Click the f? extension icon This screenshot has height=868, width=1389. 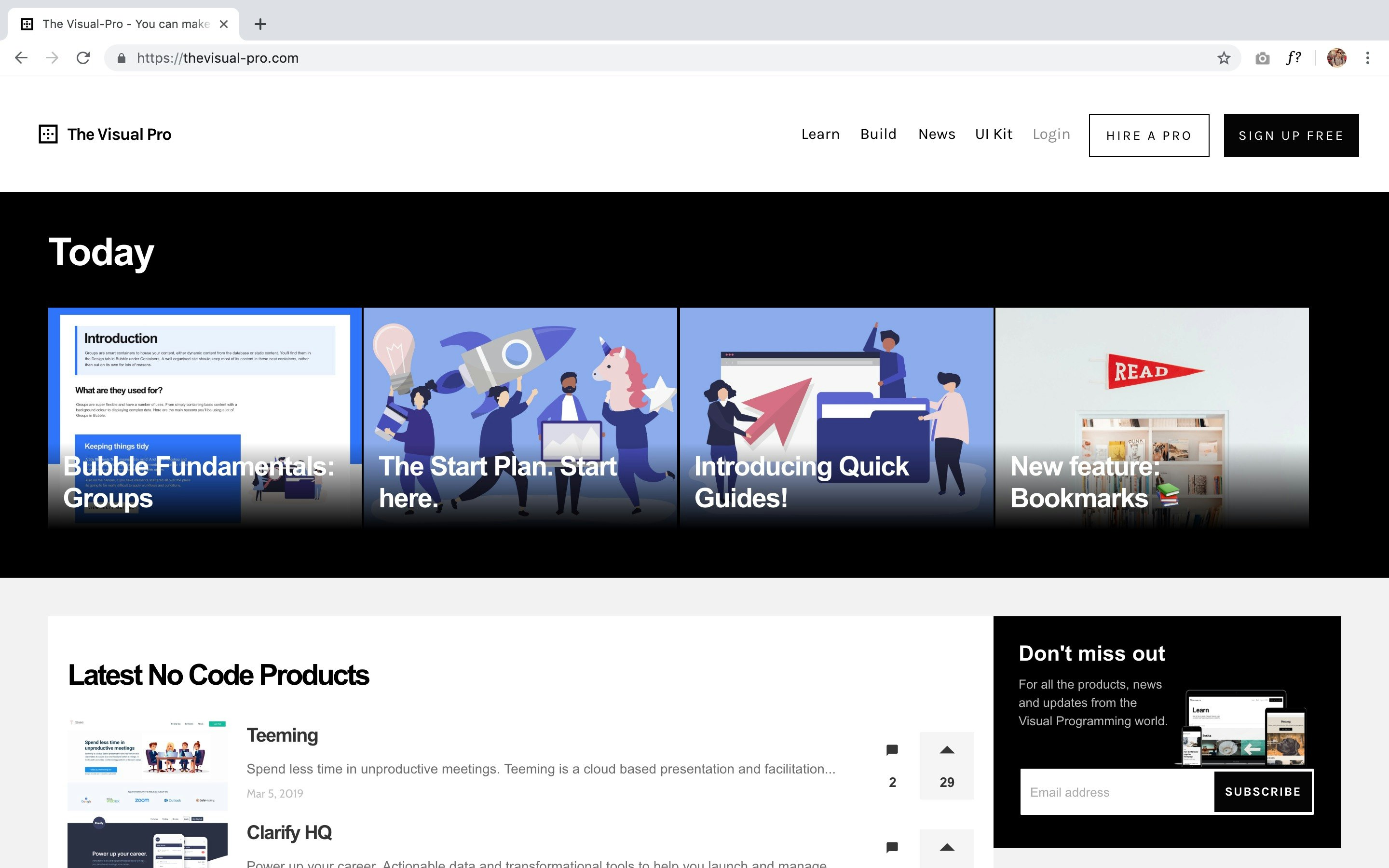1293,57
